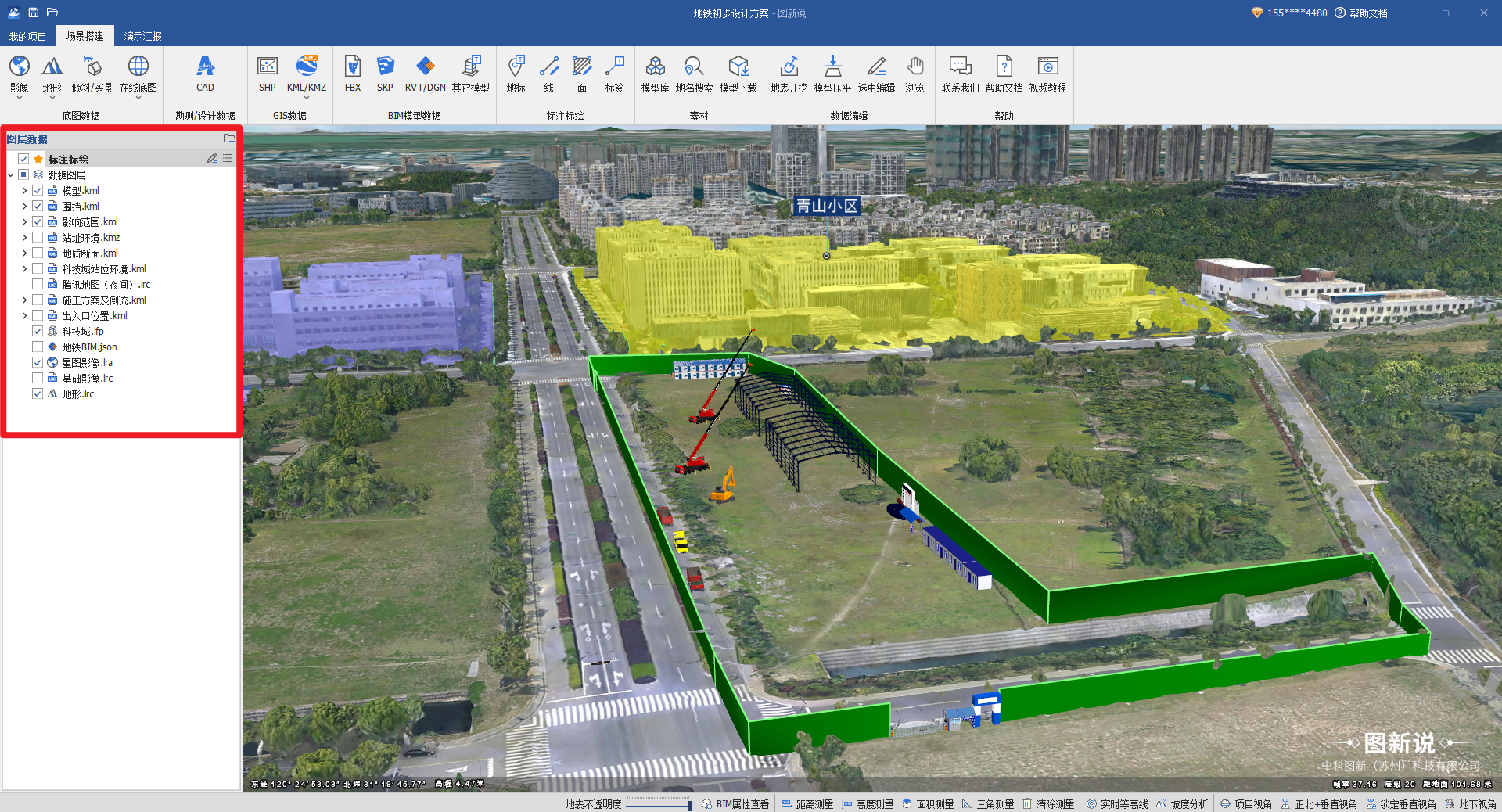
Task: Click the 地表不透明度 opacity slider
Action: tap(657, 804)
